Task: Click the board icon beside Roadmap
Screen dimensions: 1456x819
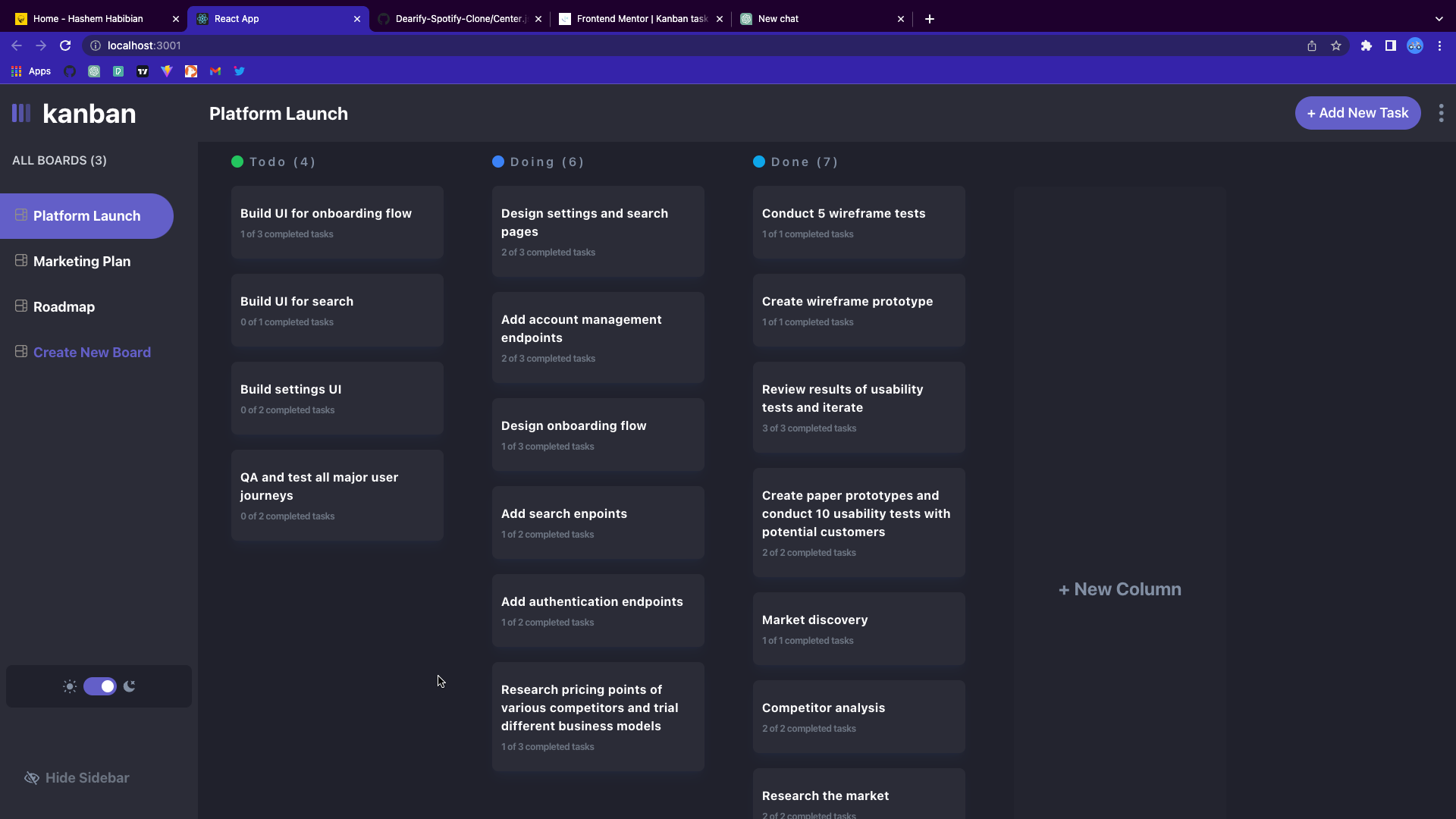Action: pyautogui.click(x=21, y=306)
